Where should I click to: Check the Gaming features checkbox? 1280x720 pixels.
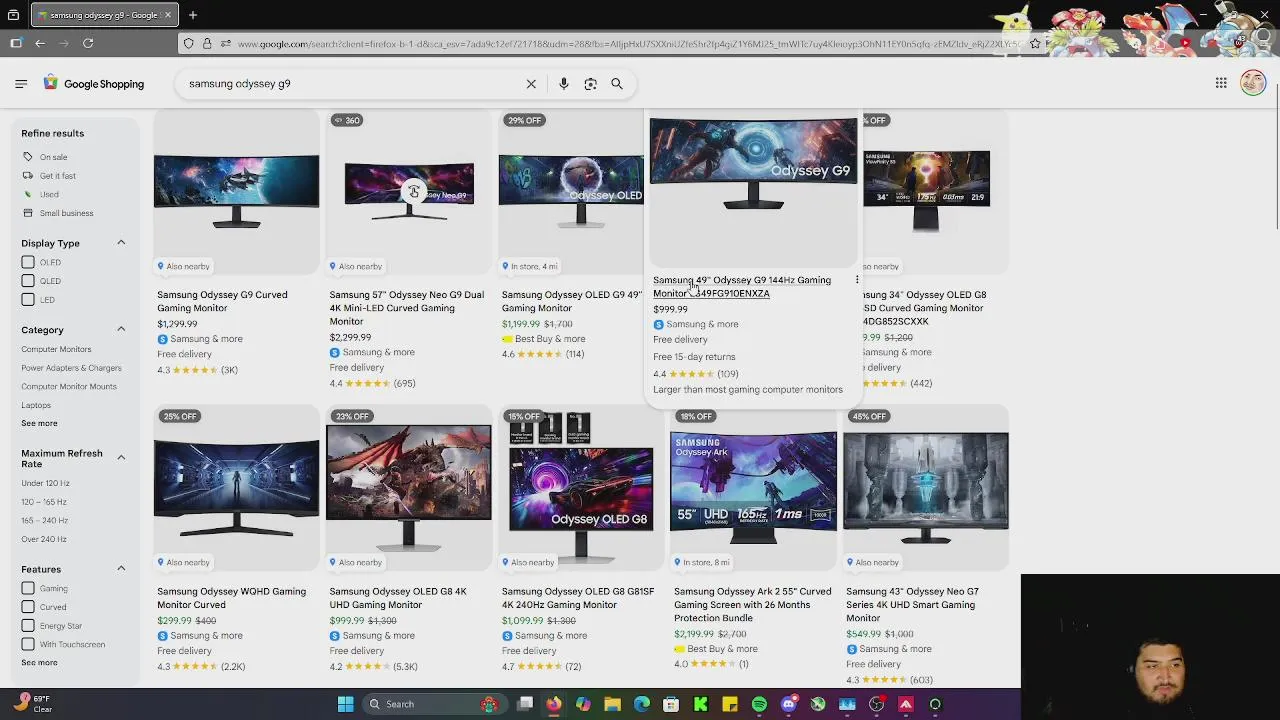point(28,588)
